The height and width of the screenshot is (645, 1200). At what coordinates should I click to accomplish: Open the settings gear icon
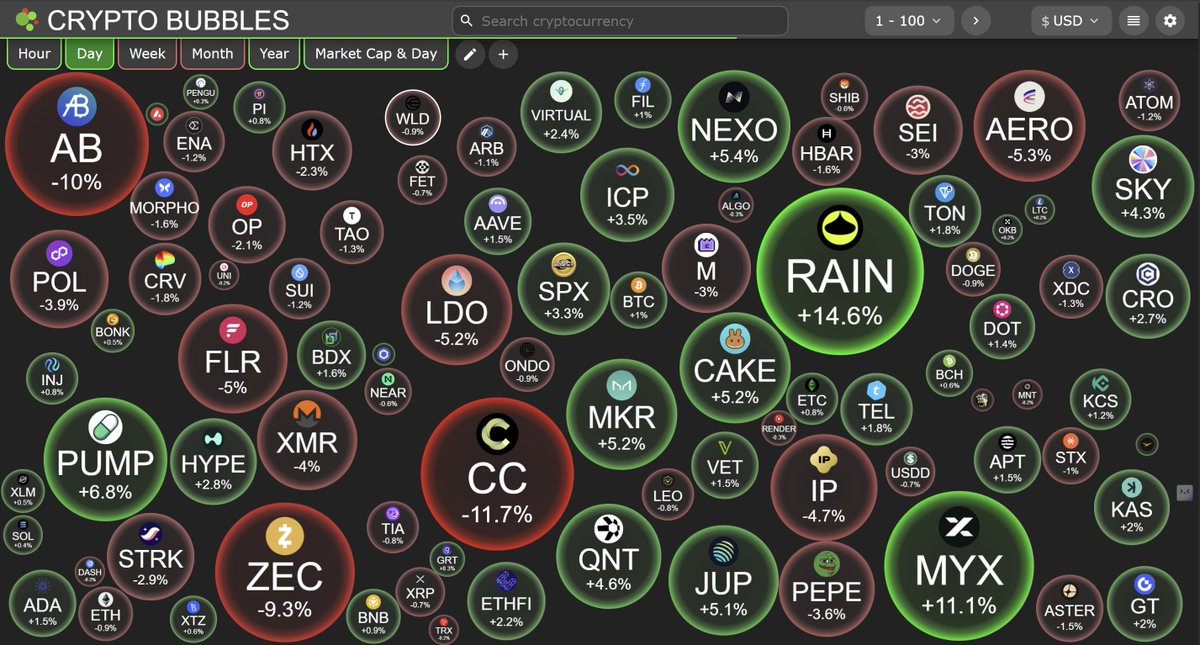1169,20
